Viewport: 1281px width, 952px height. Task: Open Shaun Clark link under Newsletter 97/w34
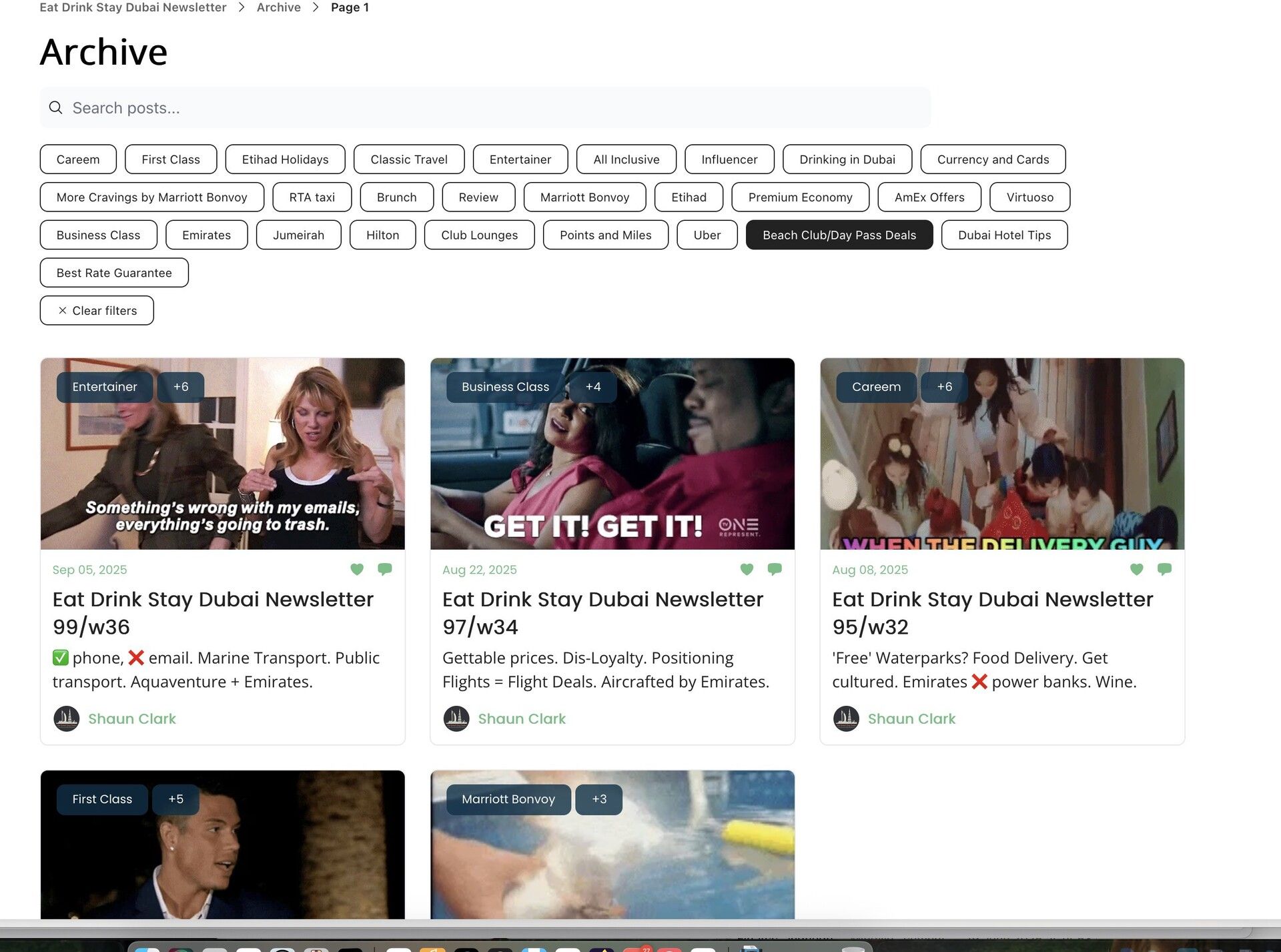pos(521,719)
